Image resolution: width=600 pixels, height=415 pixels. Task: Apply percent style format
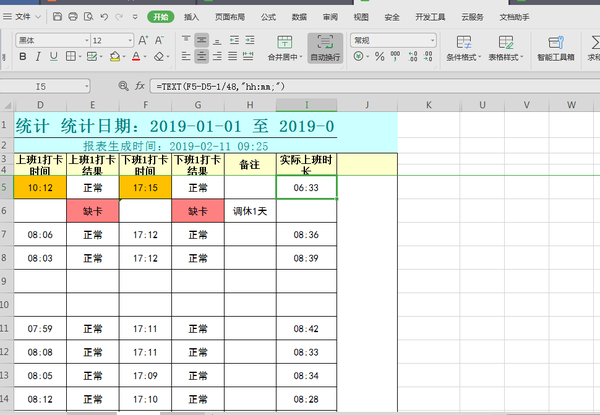(x=380, y=57)
